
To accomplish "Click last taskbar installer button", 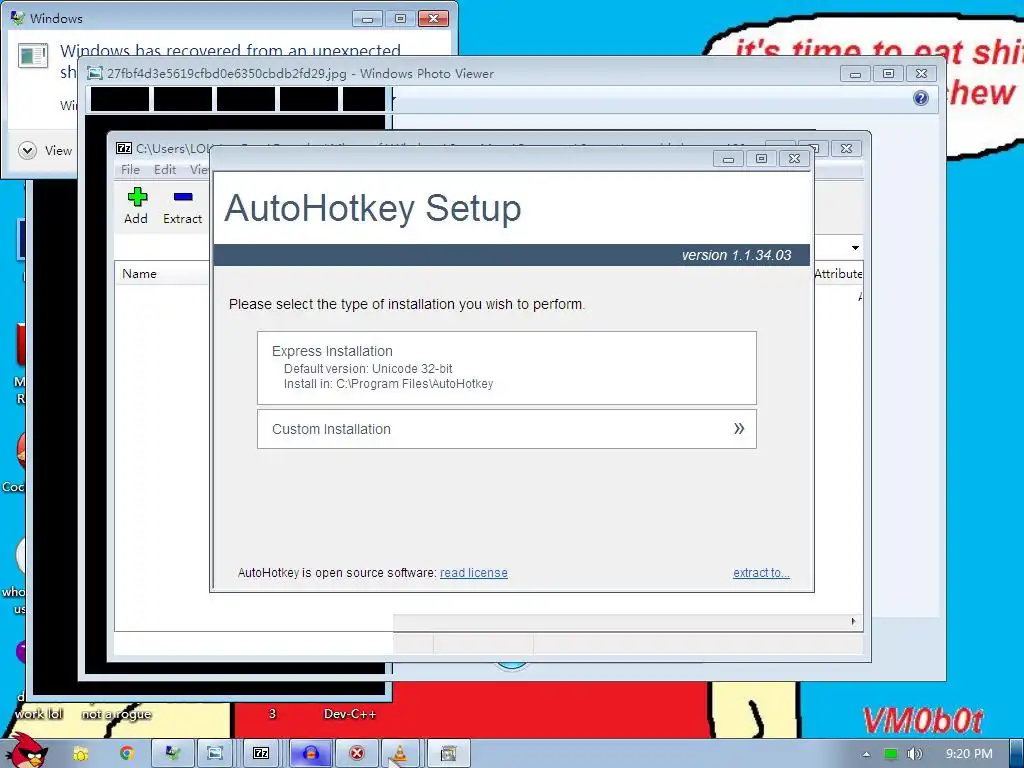I will (448, 754).
